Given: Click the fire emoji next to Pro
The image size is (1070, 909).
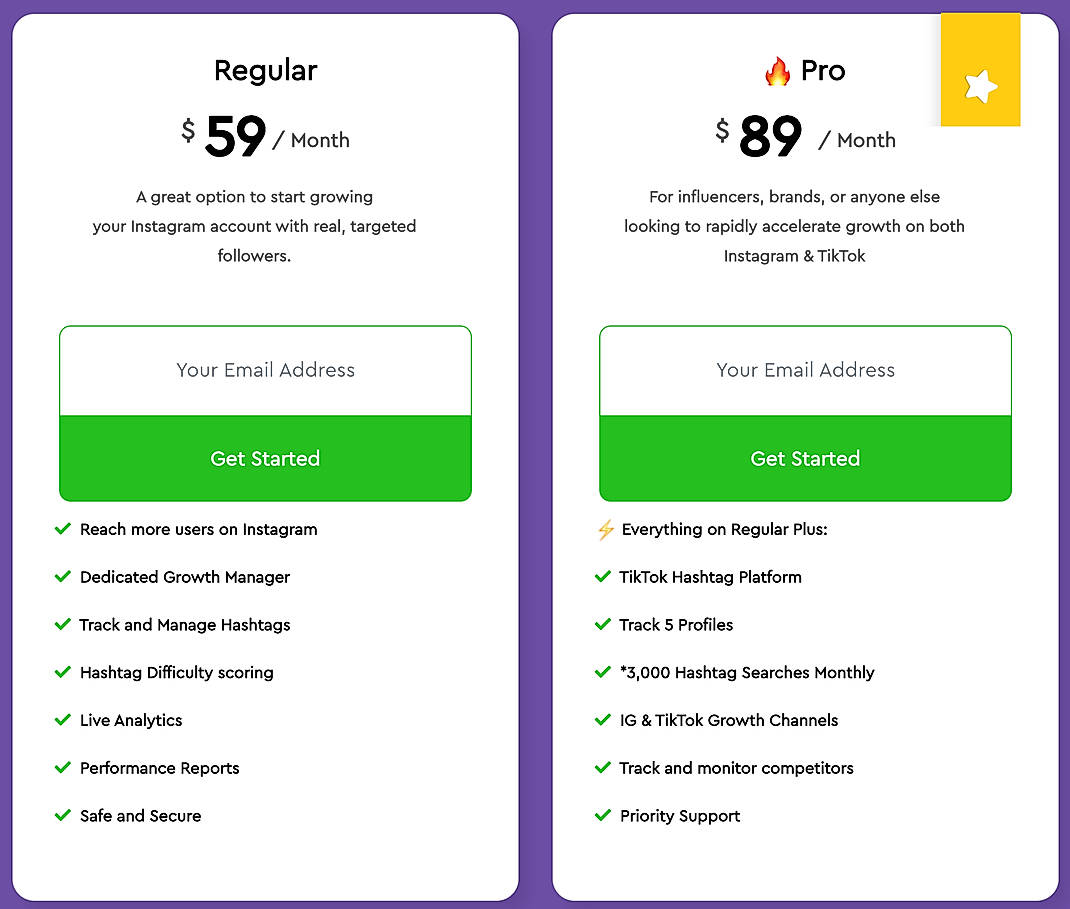Looking at the screenshot, I should (x=777, y=71).
